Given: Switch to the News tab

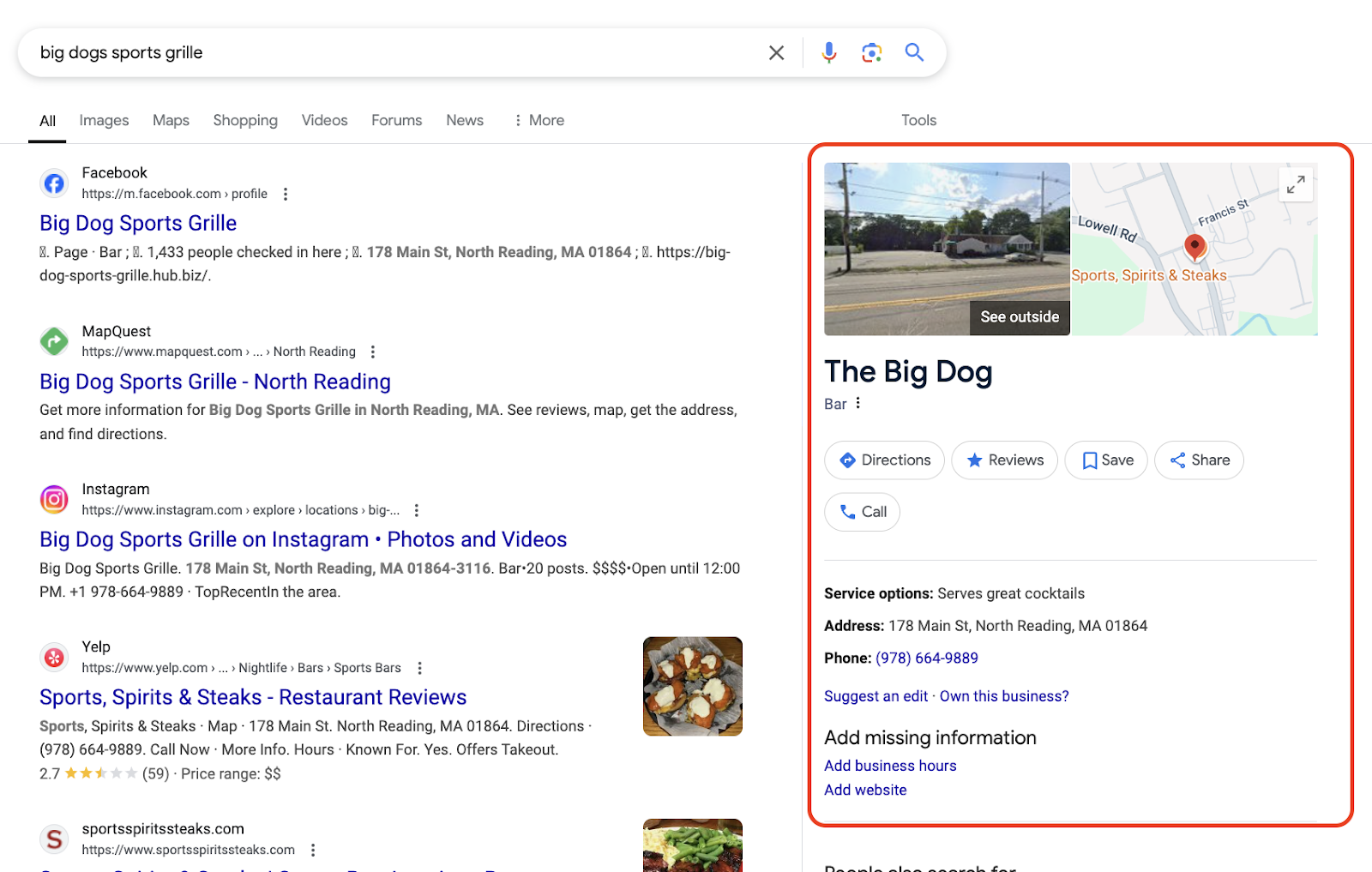Looking at the screenshot, I should 465,121.
